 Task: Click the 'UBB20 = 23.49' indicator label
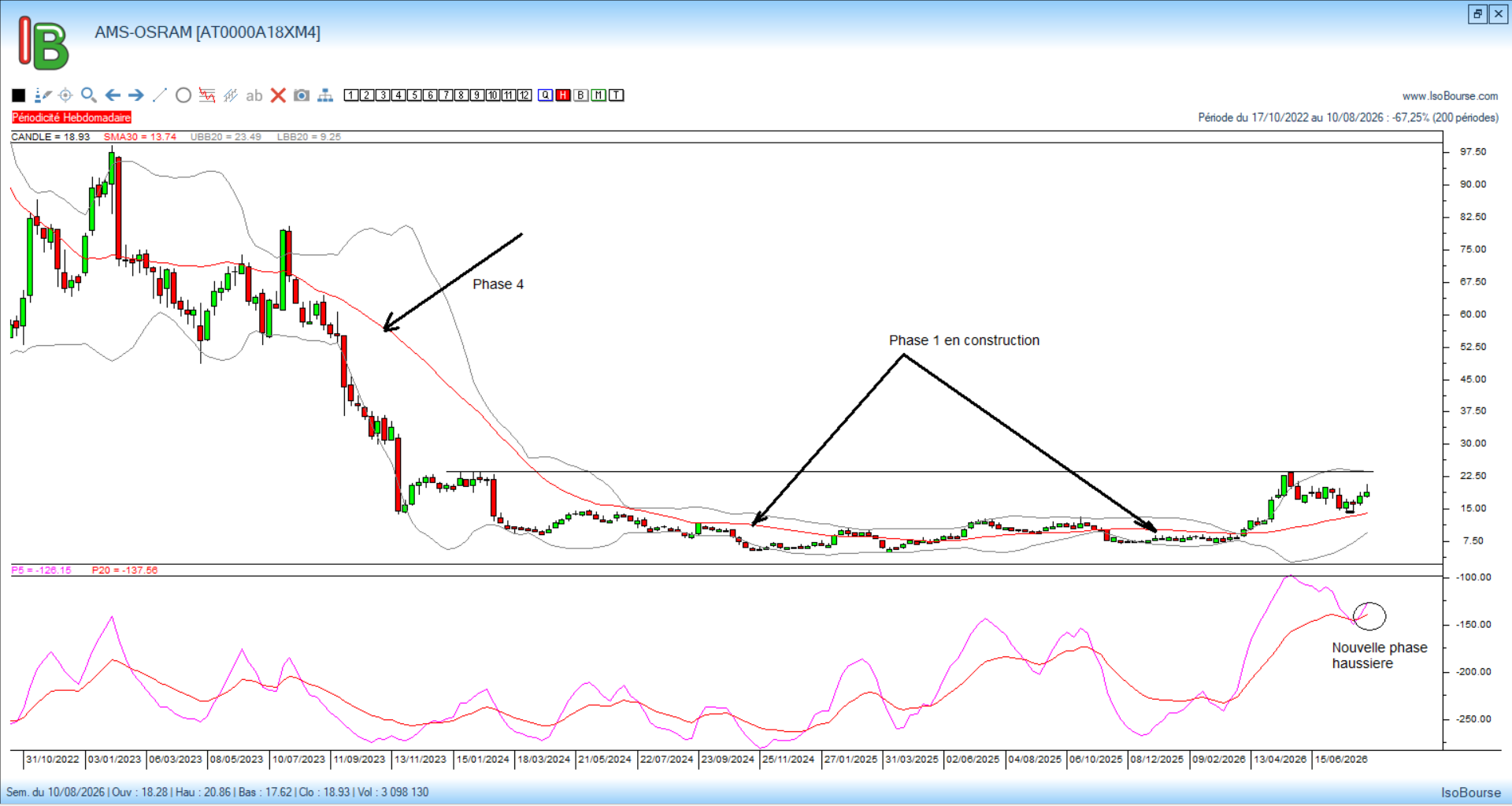(226, 137)
